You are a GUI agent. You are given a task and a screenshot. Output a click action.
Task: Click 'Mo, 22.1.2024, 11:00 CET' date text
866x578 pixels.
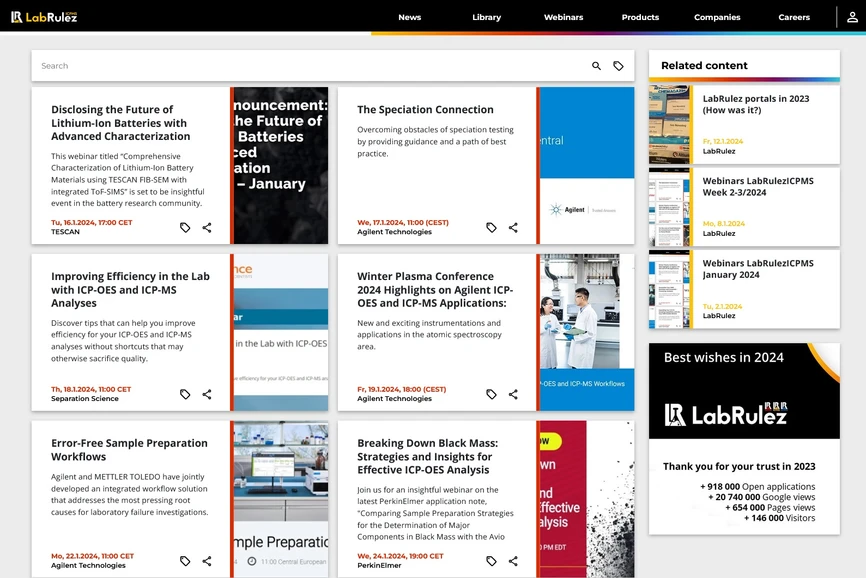click(92, 556)
